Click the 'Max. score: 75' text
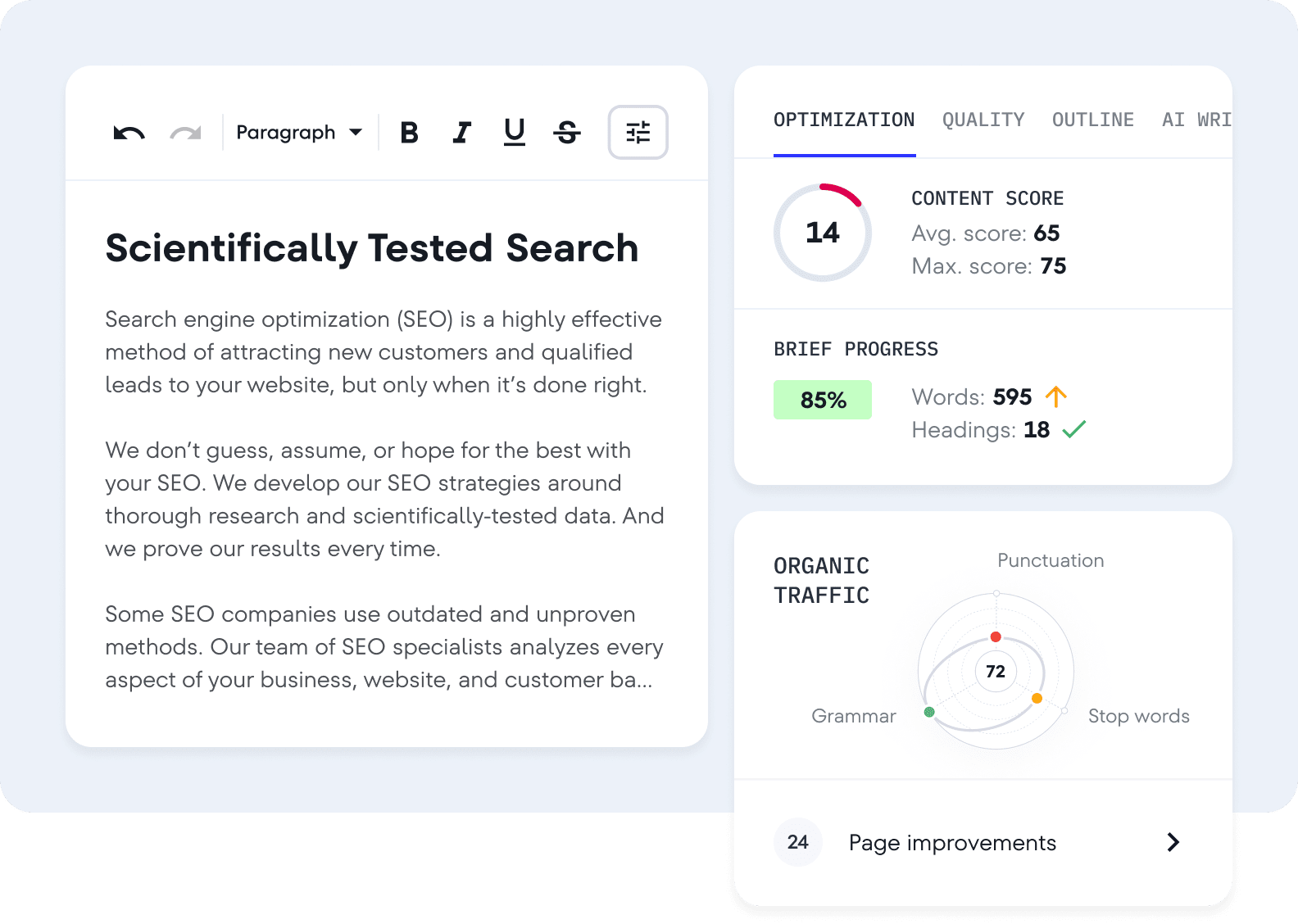Viewport: 1298px width, 924px height. pyautogui.click(x=989, y=266)
